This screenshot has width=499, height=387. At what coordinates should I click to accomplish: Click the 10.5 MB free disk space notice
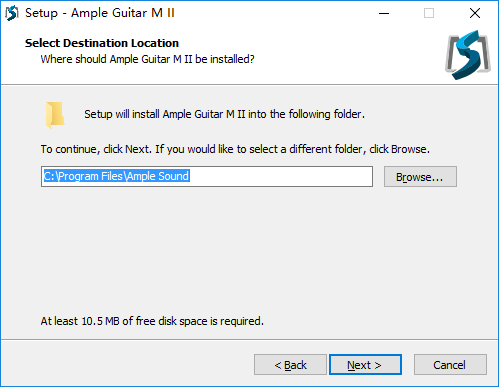point(152,321)
